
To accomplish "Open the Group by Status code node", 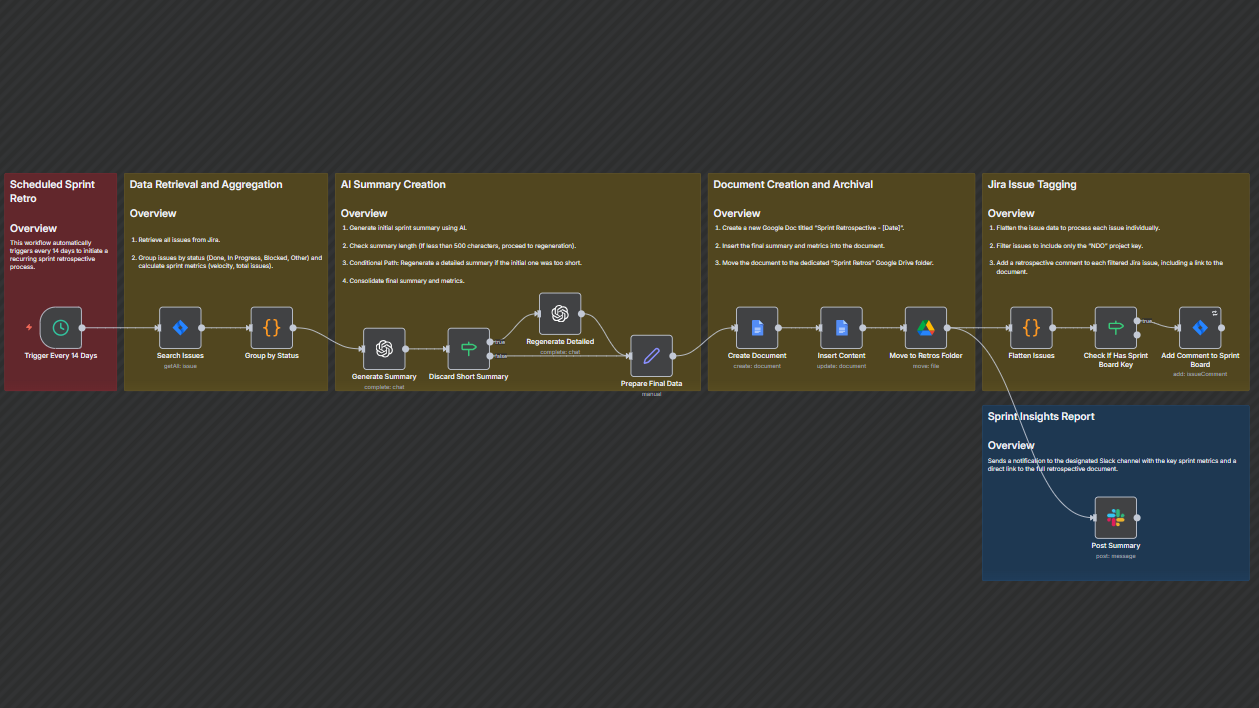I will (x=271, y=327).
